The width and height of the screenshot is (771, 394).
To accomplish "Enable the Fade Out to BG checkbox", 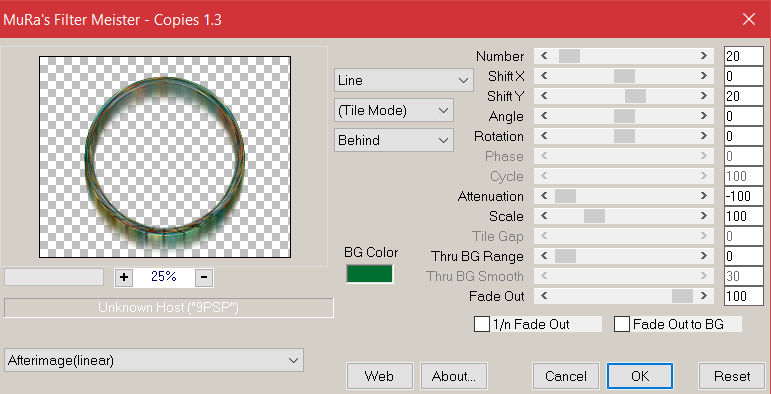I will coord(622,325).
